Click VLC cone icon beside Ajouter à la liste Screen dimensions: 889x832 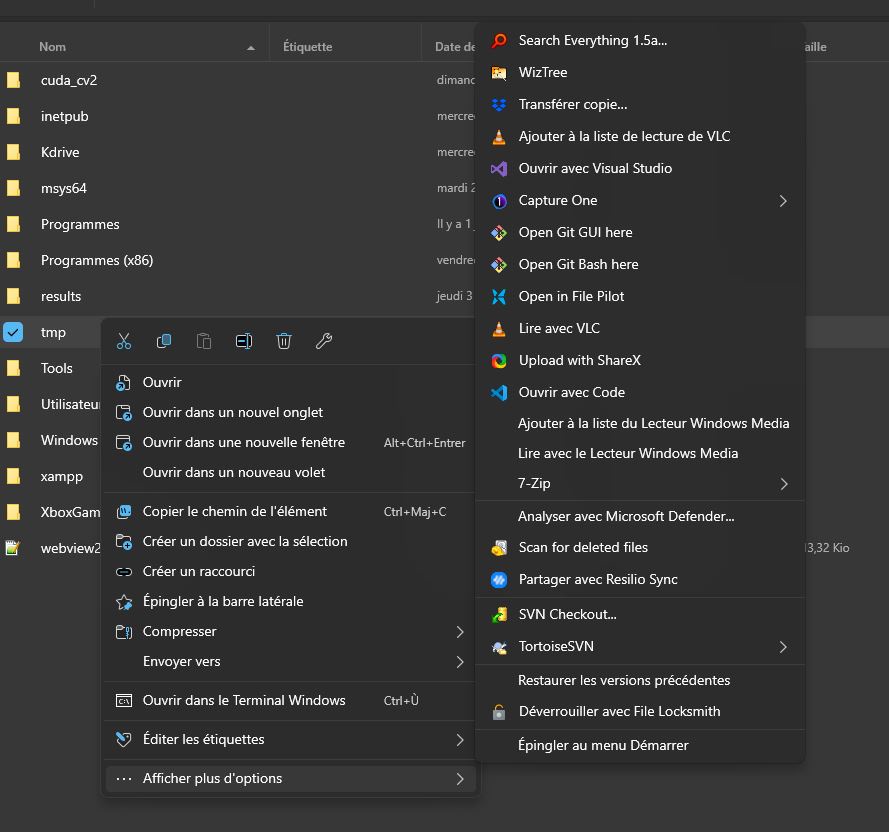click(499, 137)
